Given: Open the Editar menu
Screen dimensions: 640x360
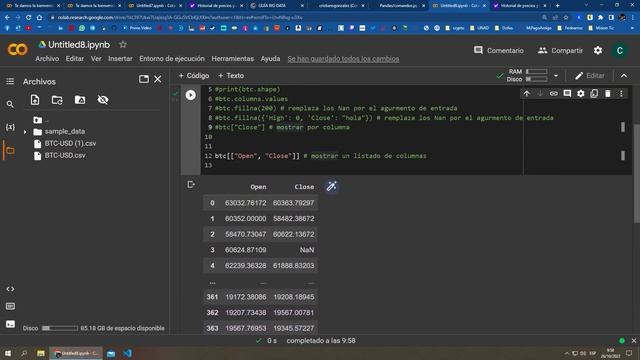Looking at the screenshot, I should coord(75,59).
